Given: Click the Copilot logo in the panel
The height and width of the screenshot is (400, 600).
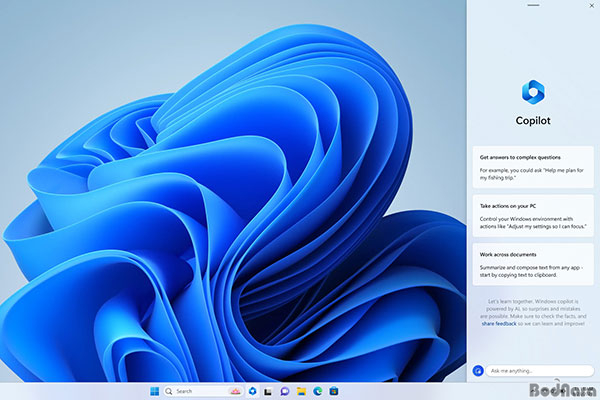Looking at the screenshot, I should click(x=533, y=92).
